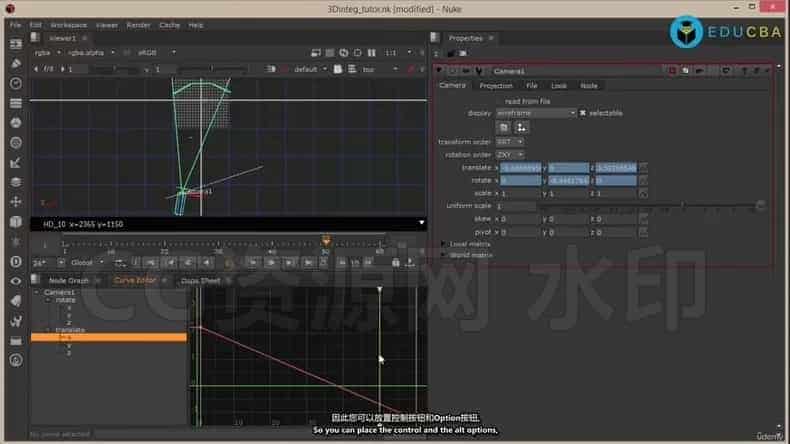This screenshot has height=444, width=790.
Task: Click the rotate y value field
Action: [x=568, y=180]
